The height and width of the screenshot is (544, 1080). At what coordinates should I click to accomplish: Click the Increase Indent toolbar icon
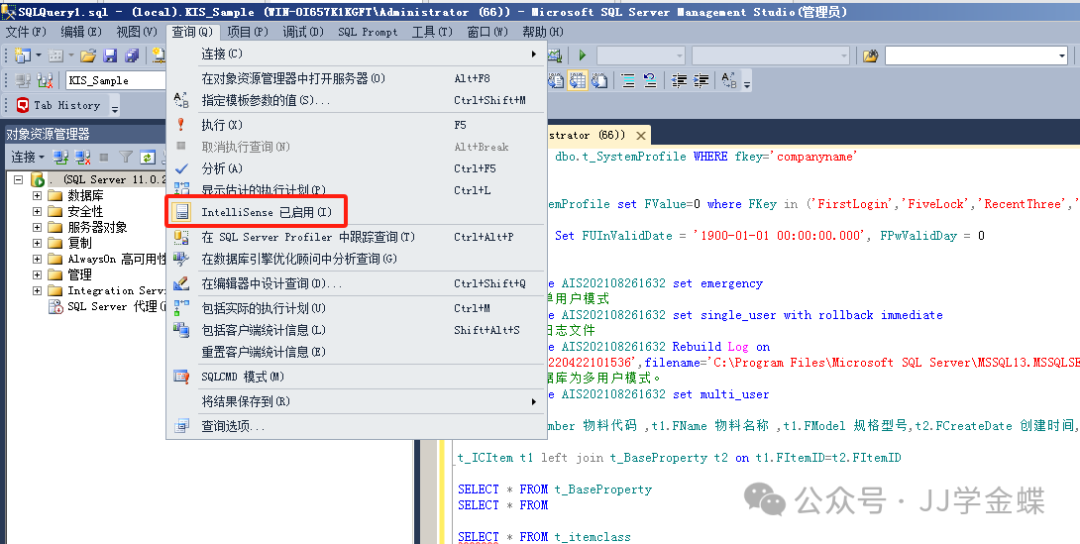point(702,80)
